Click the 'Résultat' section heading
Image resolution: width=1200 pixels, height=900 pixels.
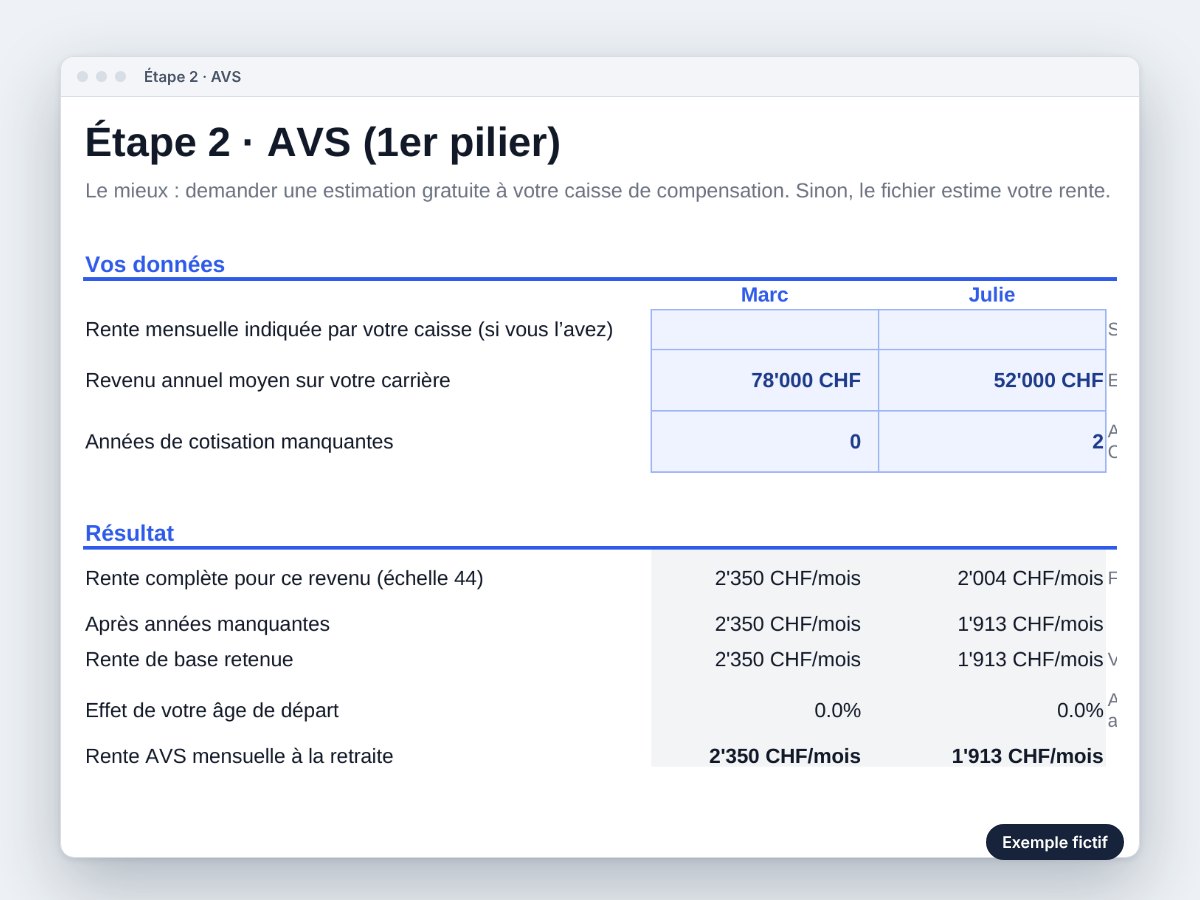pyautogui.click(x=129, y=533)
